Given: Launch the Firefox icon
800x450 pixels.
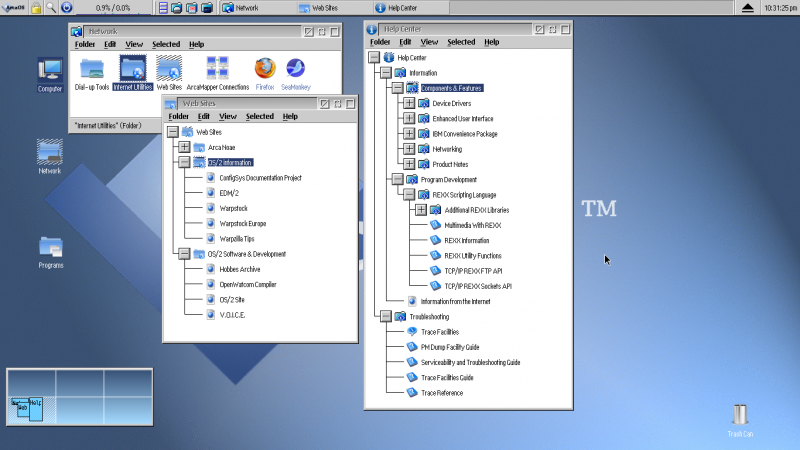Looking at the screenshot, I should 265,74.
